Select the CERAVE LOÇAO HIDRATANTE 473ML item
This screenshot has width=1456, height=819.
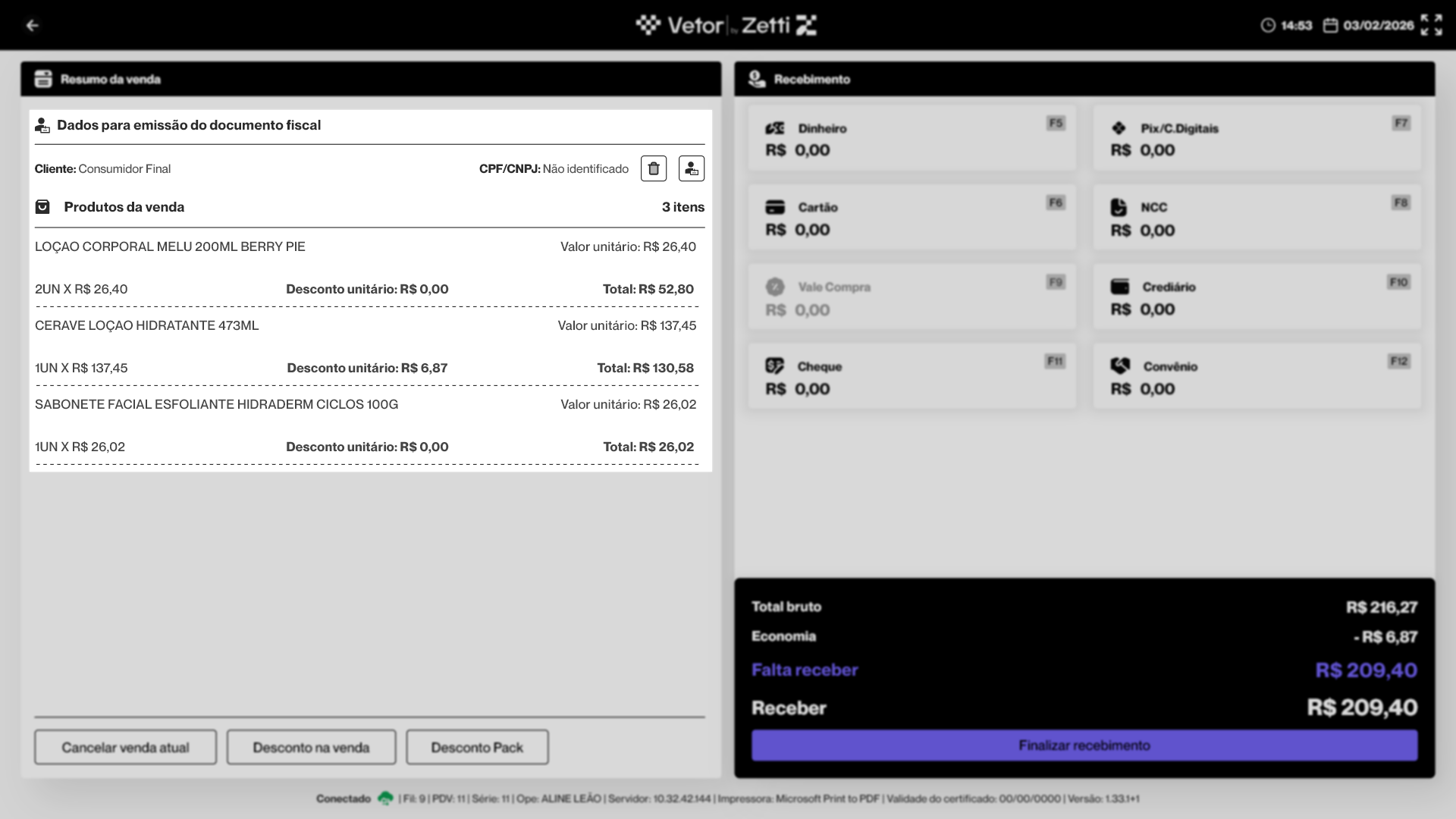[x=147, y=326]
